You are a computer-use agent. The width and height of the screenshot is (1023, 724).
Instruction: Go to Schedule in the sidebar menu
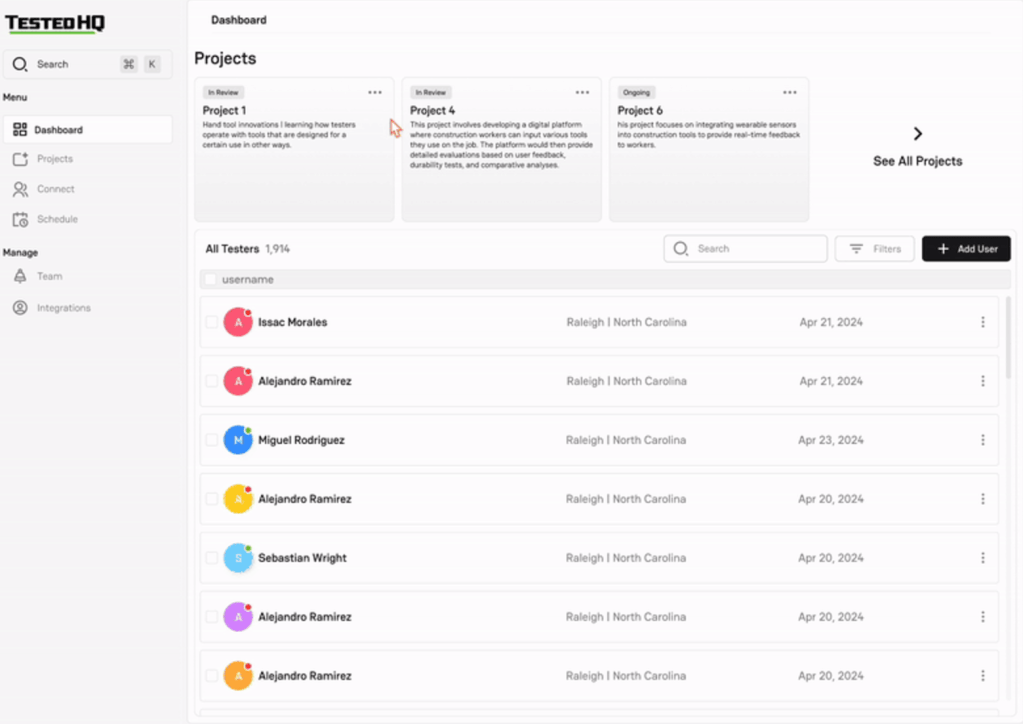[57, 219]
